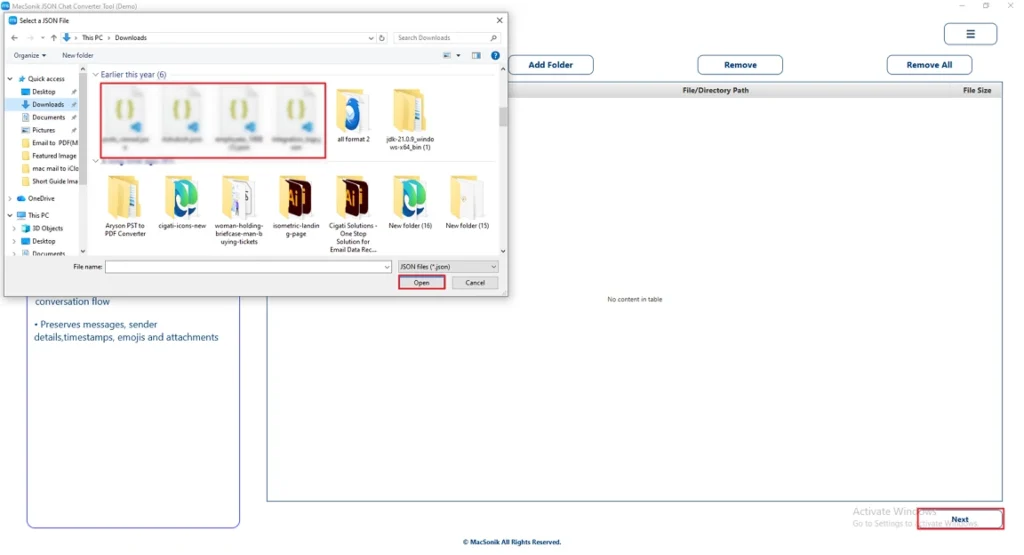This screenshot has height=555, width=1024.
Task: Select the jdk-21.0.9_windows-x64_bin folder
Action: coord(410,119)
